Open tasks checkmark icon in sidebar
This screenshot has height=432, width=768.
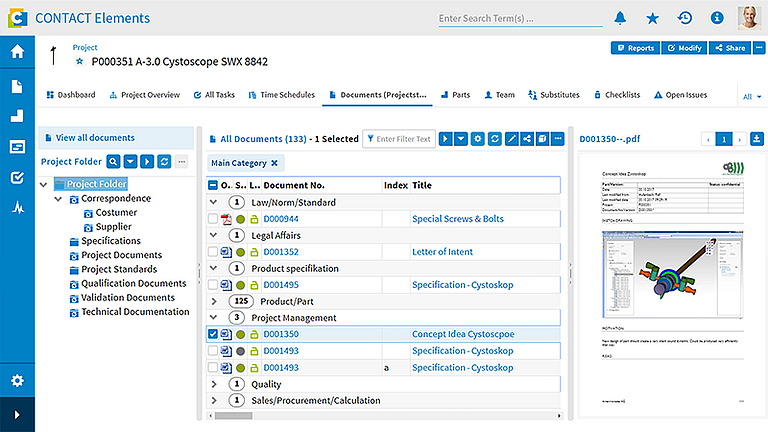[17, 177]
